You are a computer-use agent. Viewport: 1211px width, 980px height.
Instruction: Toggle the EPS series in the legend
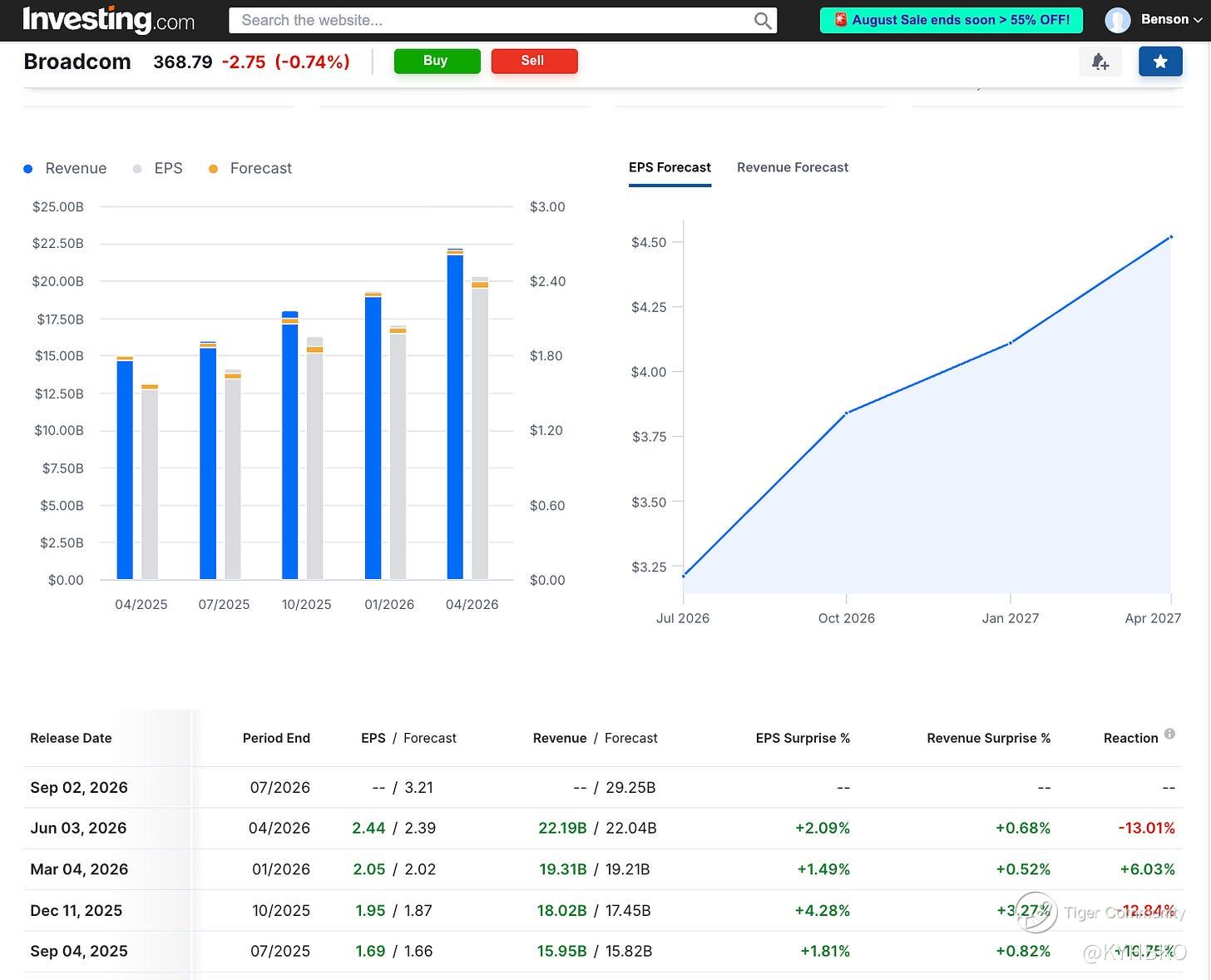pyautogui.click(x=157, y=168)
